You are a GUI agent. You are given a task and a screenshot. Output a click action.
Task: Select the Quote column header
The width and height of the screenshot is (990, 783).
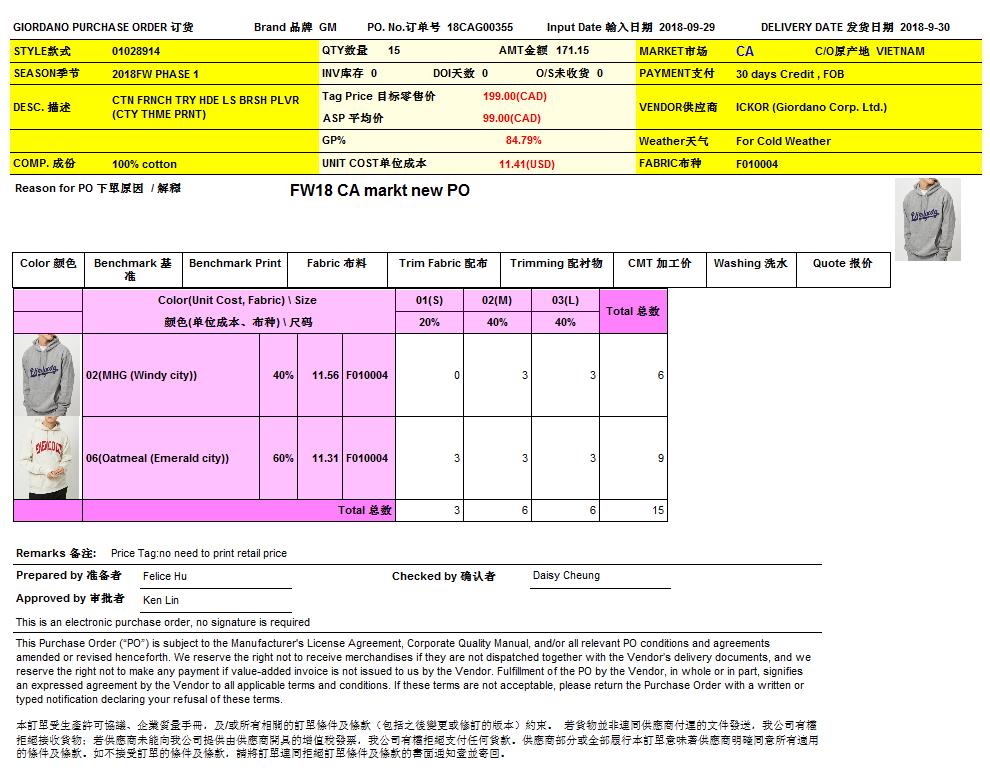[x=842, y=264]
